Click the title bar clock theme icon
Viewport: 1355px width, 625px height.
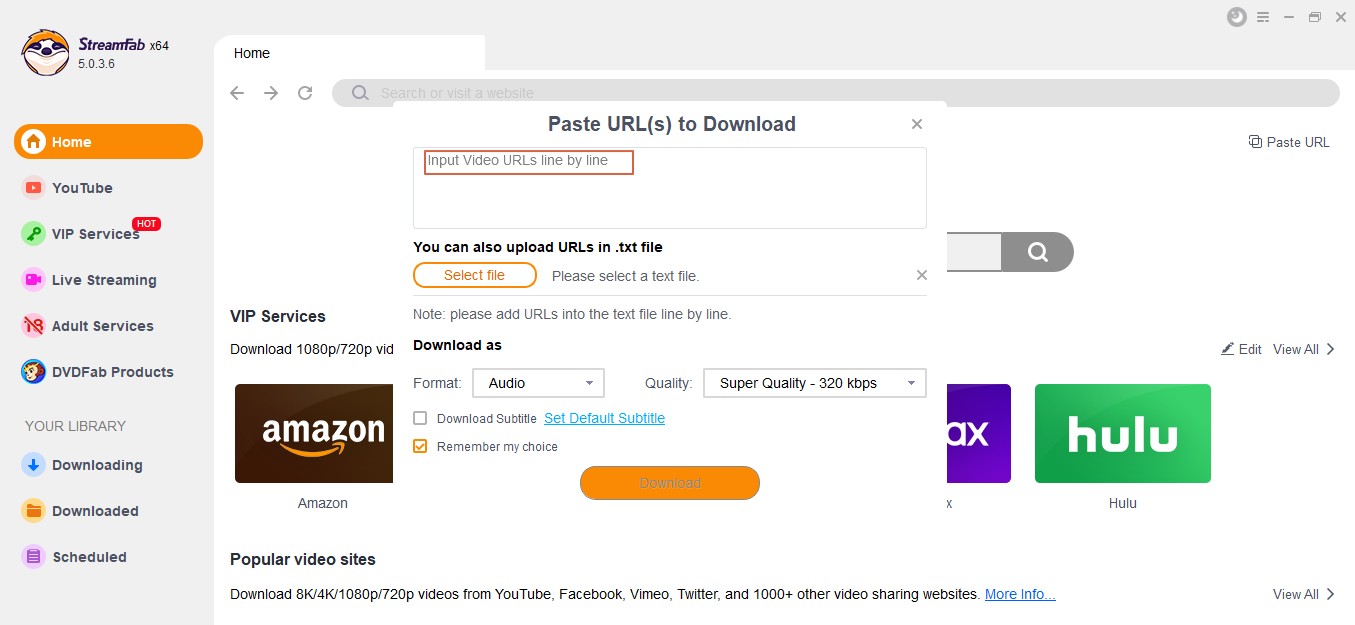[x=1237, y=17]
